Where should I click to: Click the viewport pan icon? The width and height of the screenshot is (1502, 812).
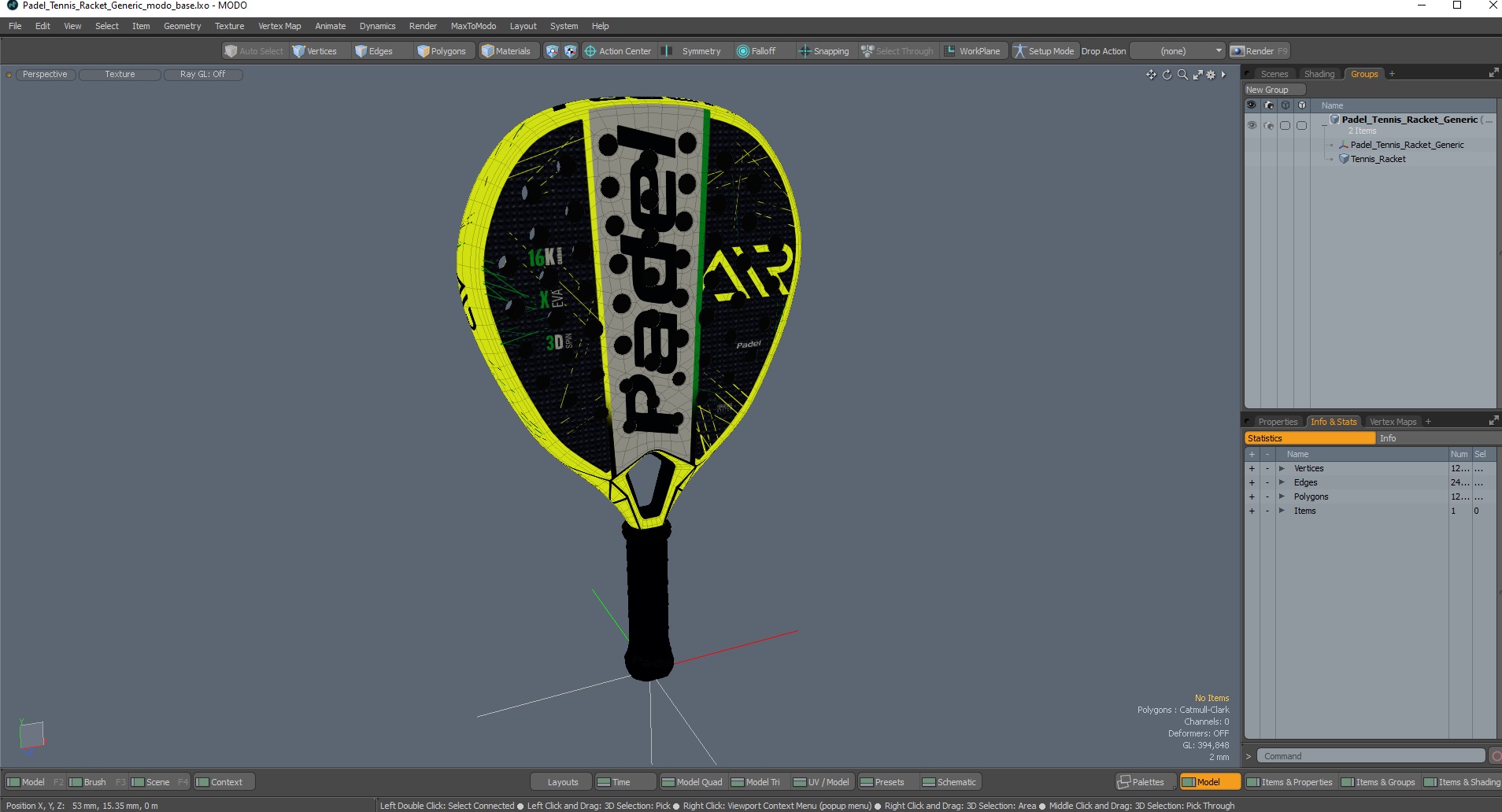[x=1151, y=75]
